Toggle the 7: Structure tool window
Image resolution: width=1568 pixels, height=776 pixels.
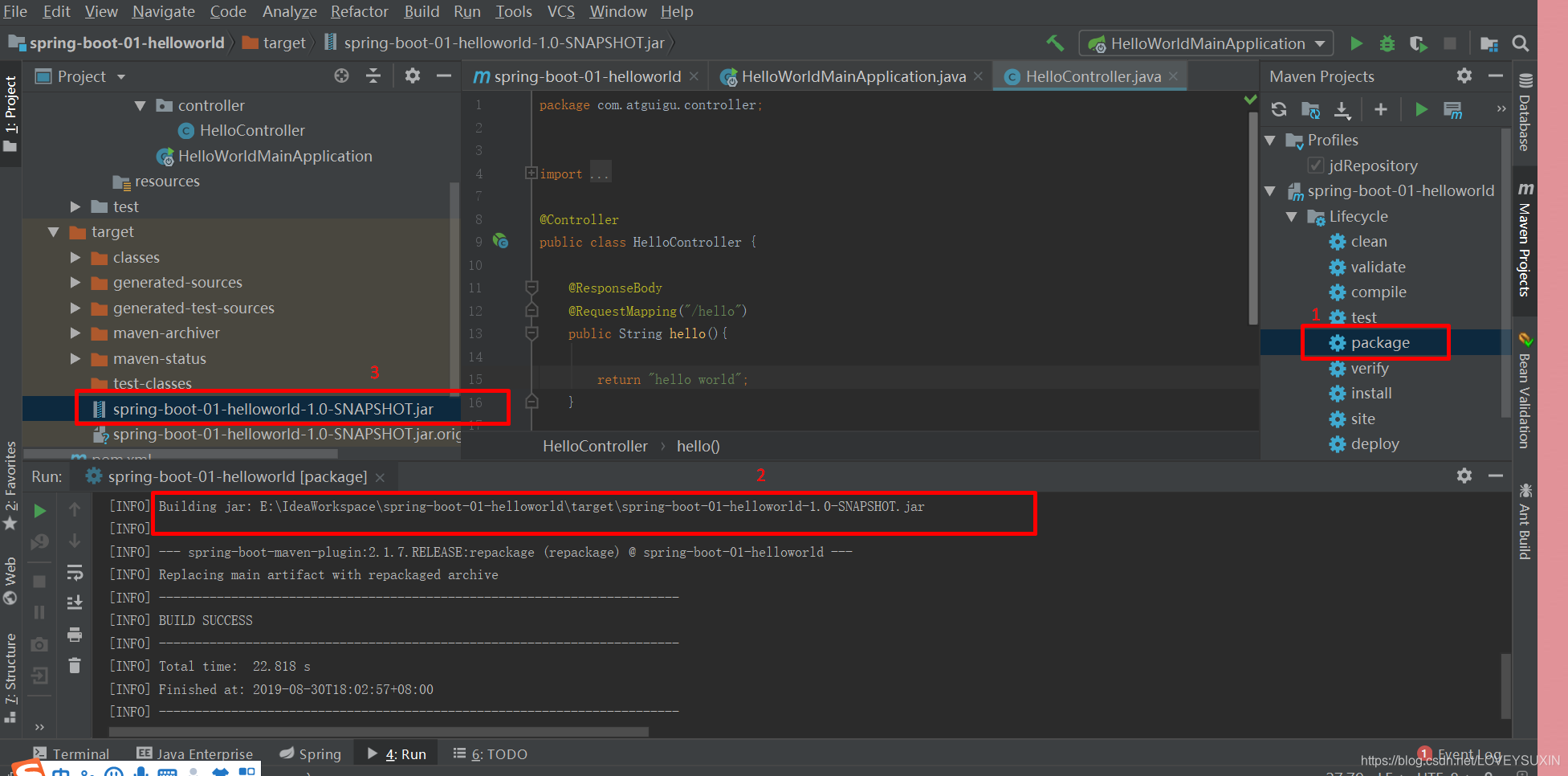coord(10,677)
